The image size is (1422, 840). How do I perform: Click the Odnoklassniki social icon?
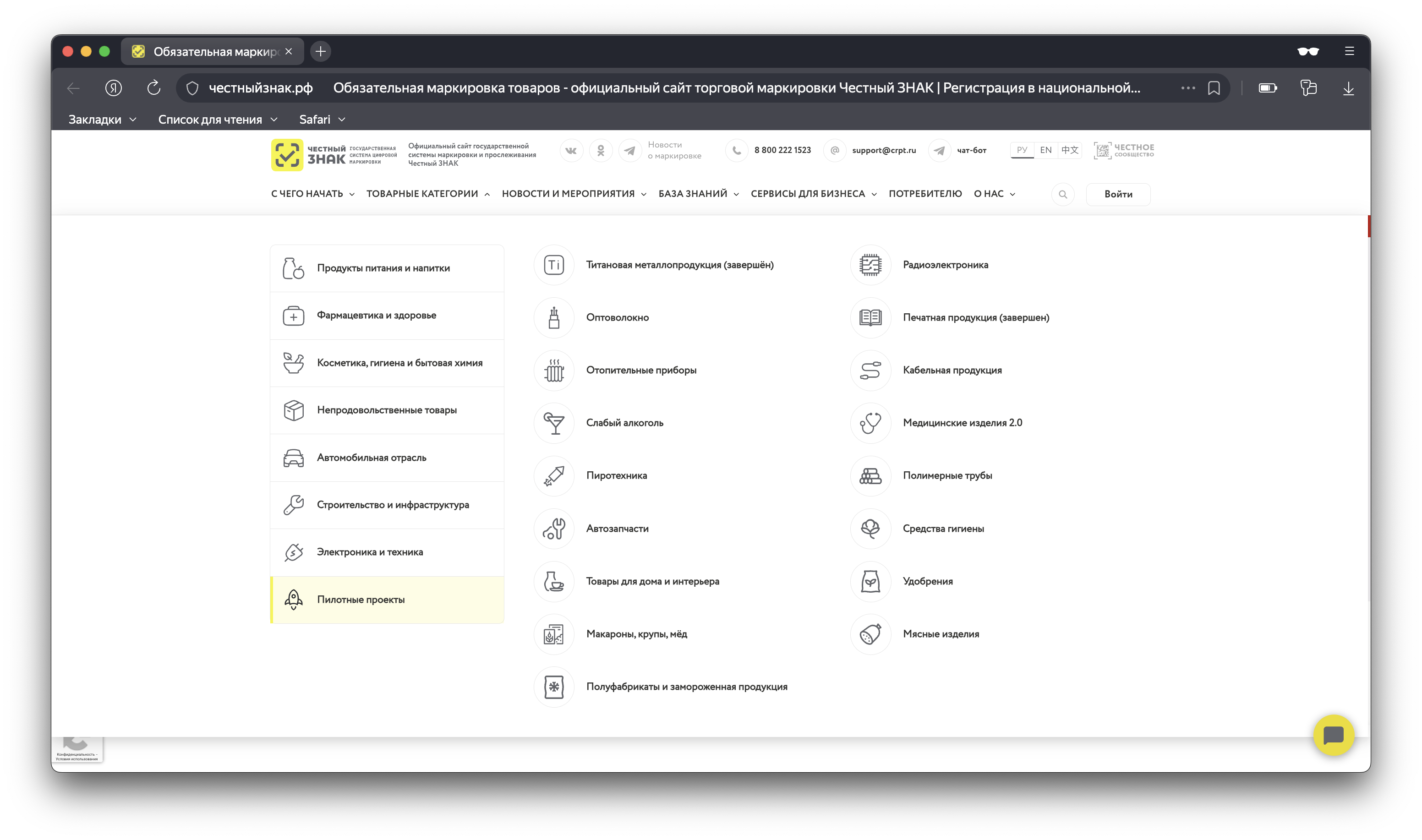[x=601, y=151]
